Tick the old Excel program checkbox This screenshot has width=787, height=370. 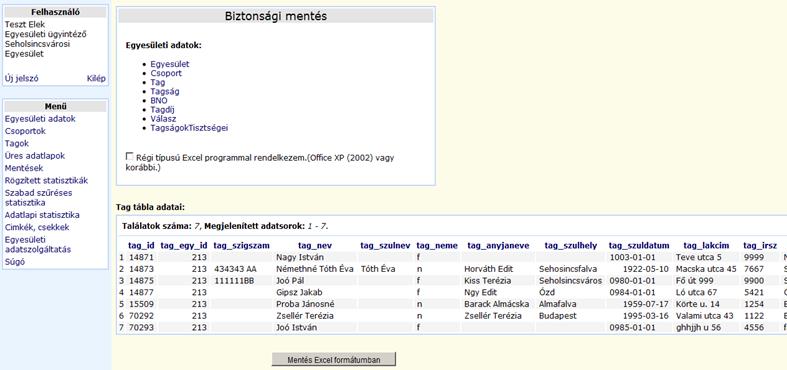click(x=130, y=157)
